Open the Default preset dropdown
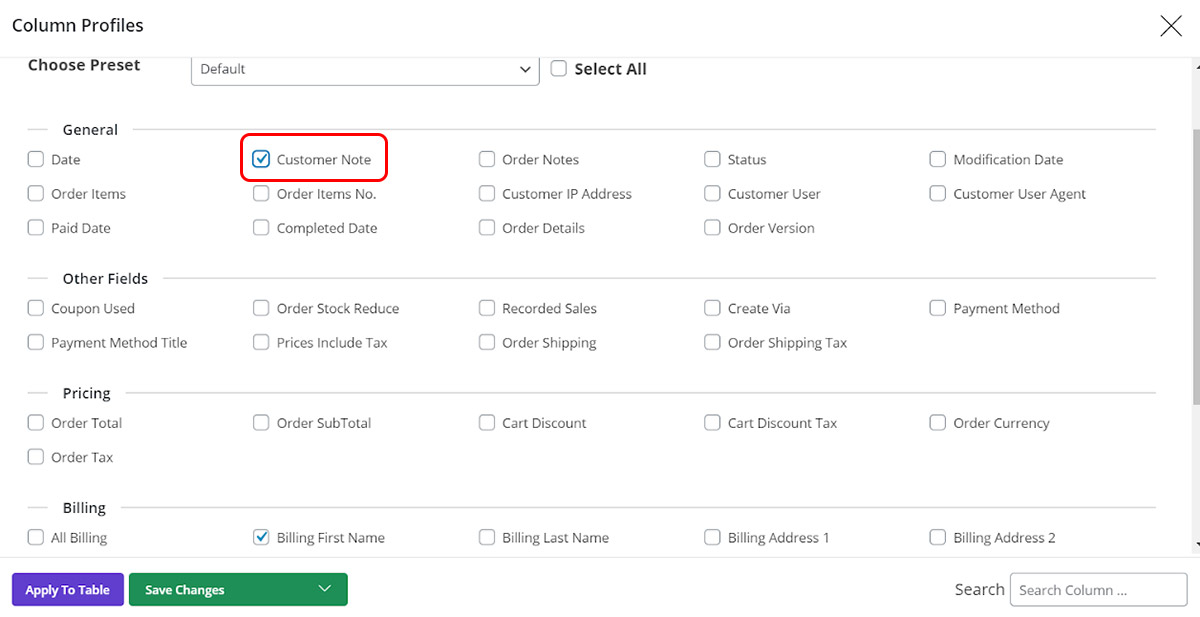This screenshot has height=617, width=1200. pyautogui.click(x=365, y=69)
